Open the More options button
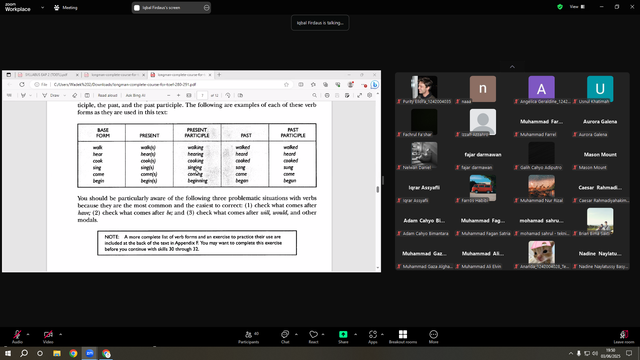Screen dimensions: 640x360 [x=433, y=337]
